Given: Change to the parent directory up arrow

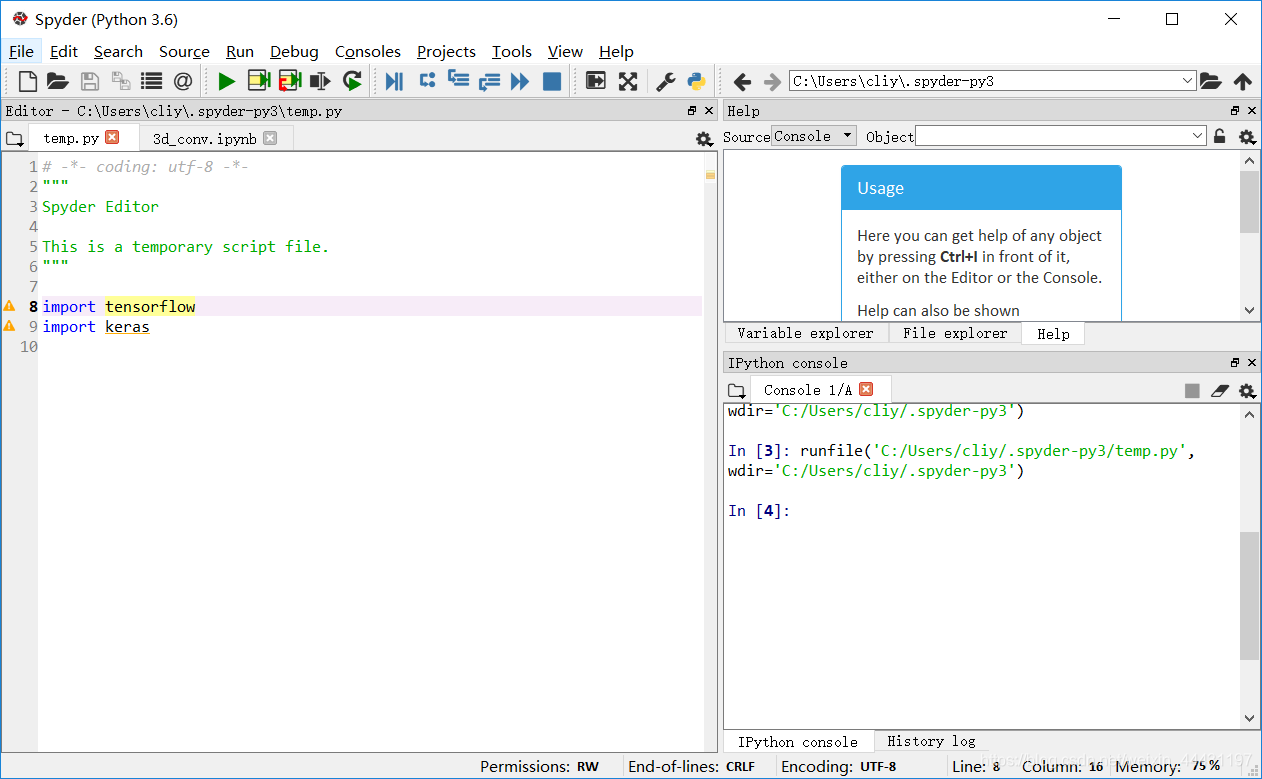Looking at the screenshot, I should click(x=1242, y=81).
